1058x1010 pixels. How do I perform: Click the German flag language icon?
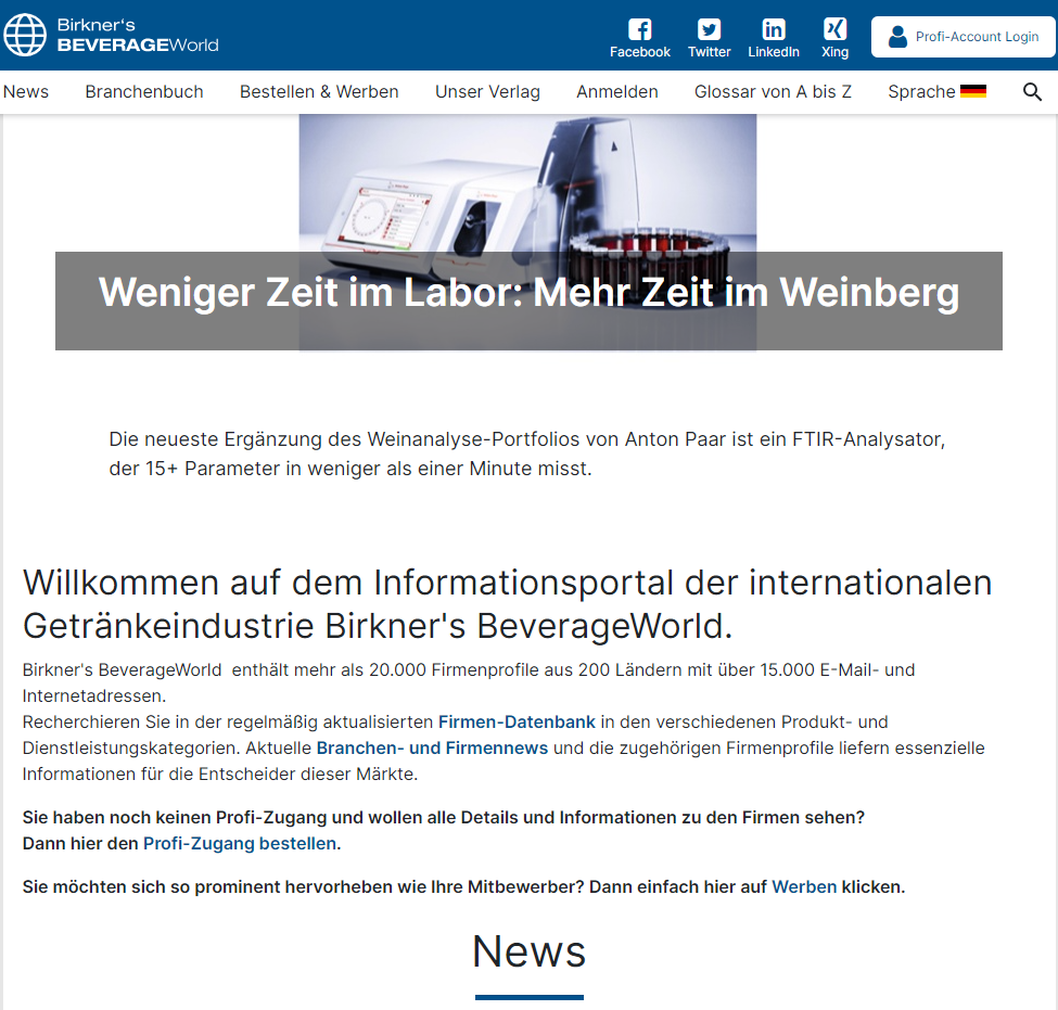click(973, 91)
